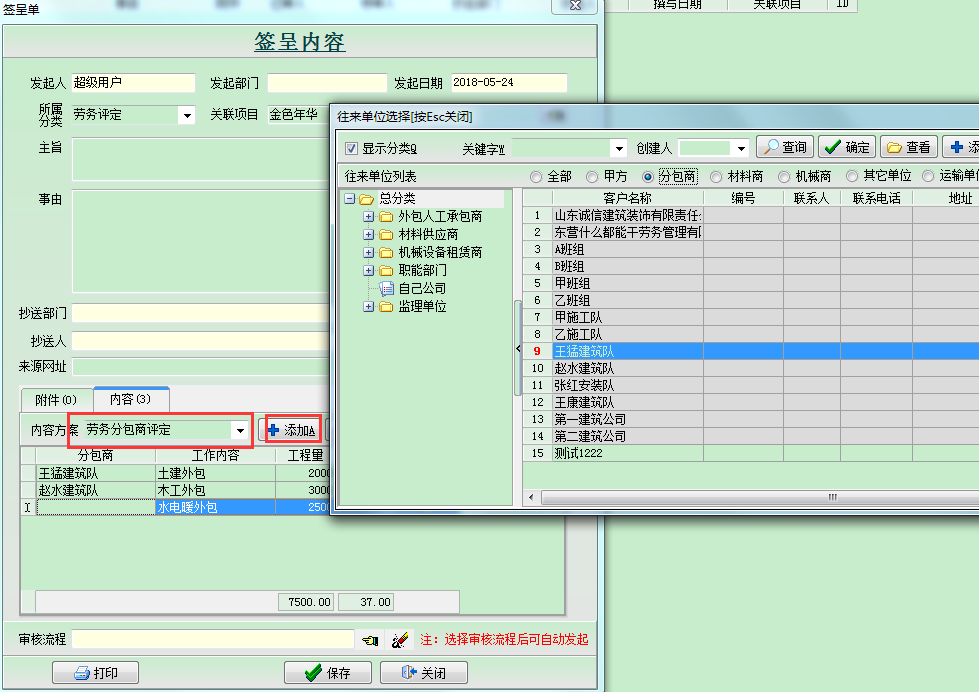Select the 全部 radio button
The height and width of the screenshot is (692, 979).
coord(536,176)
